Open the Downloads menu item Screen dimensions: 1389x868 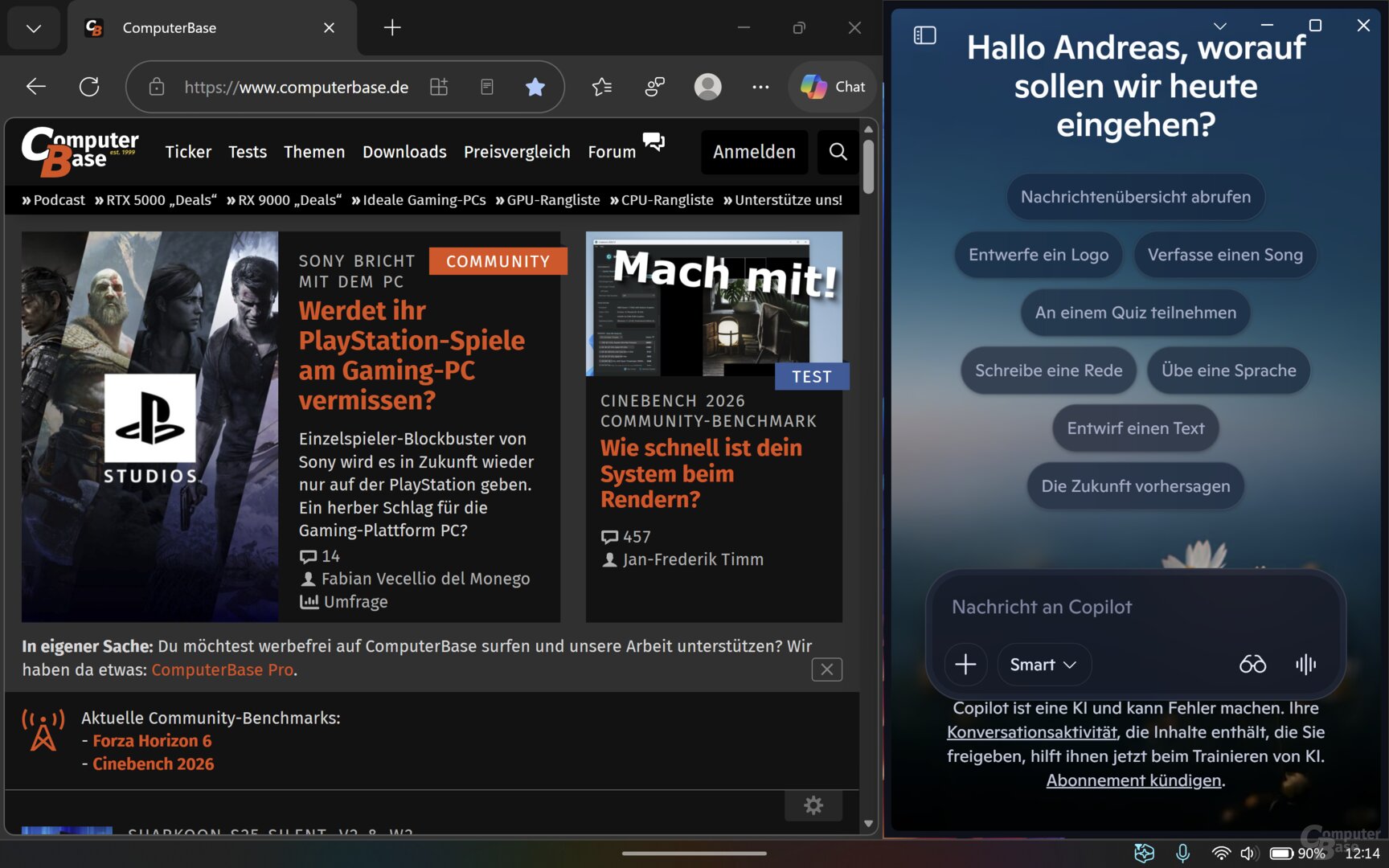(x=404, y=152)
